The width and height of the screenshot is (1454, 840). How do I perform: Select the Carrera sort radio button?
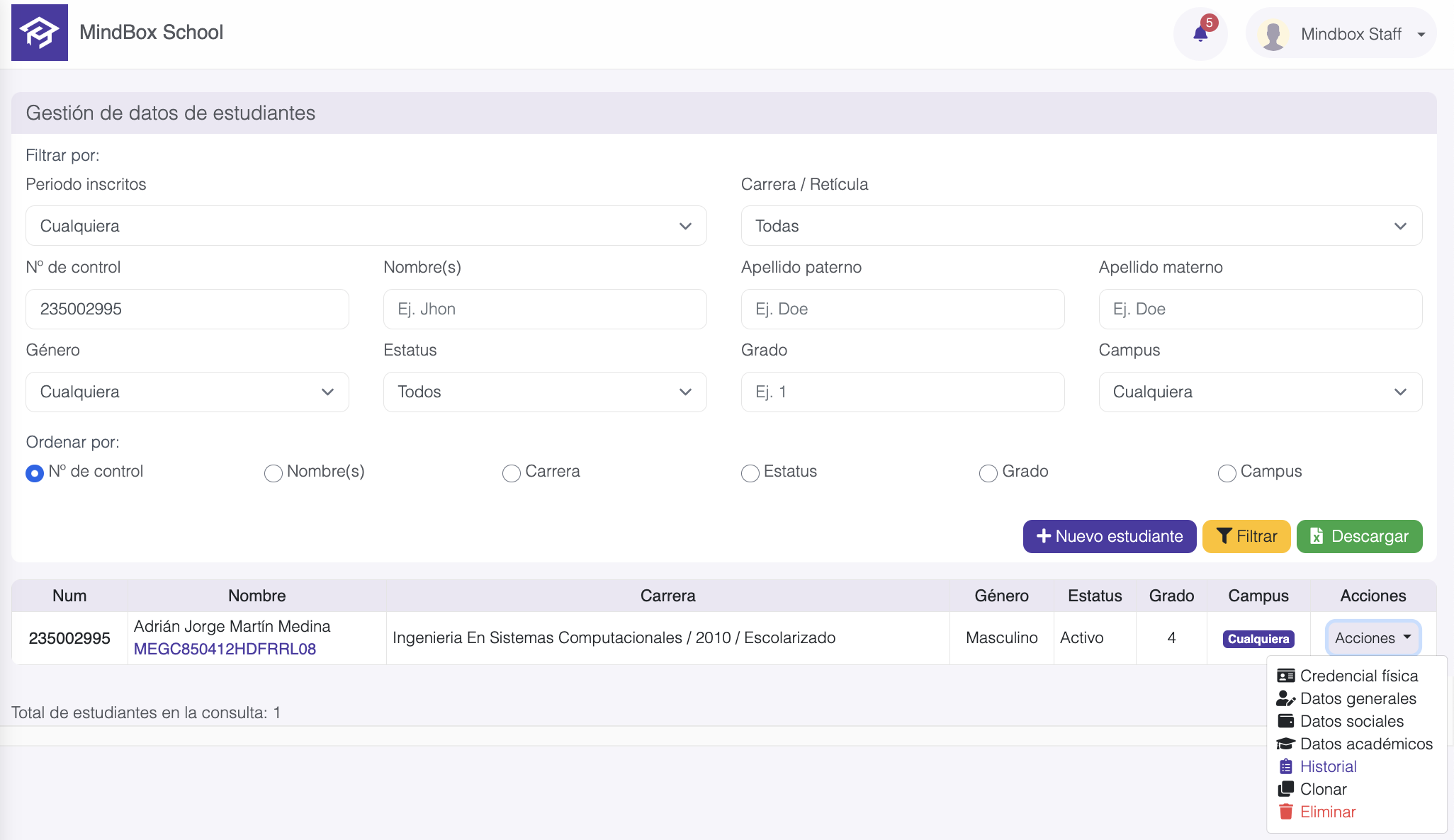511,473
